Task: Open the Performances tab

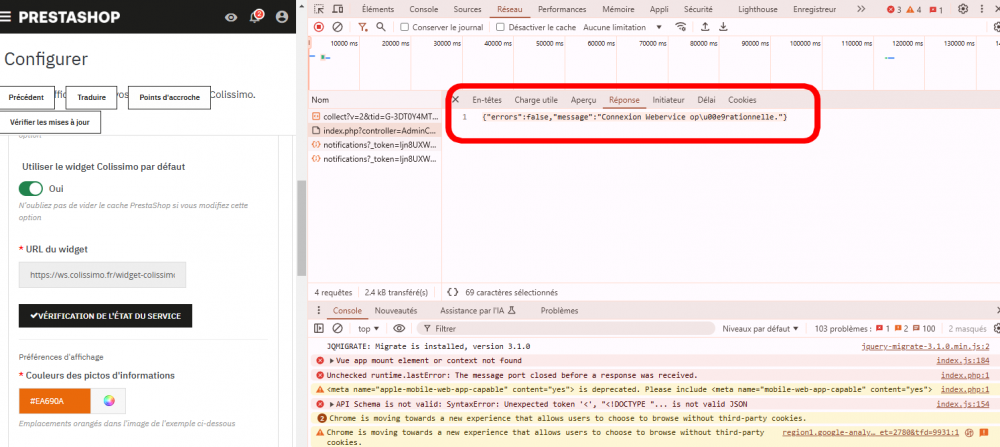Action: [x=562, y=9]
